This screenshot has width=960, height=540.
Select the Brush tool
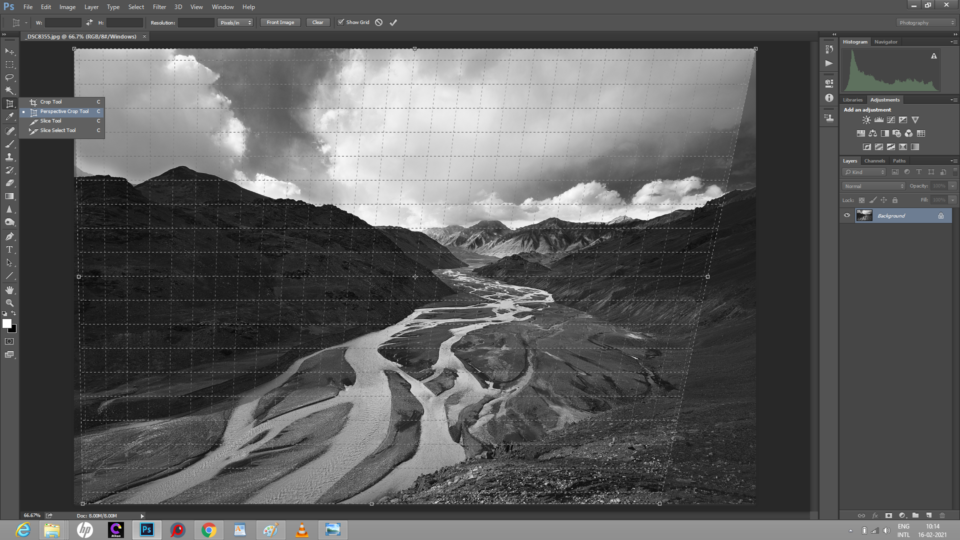(x=10, y=144)
